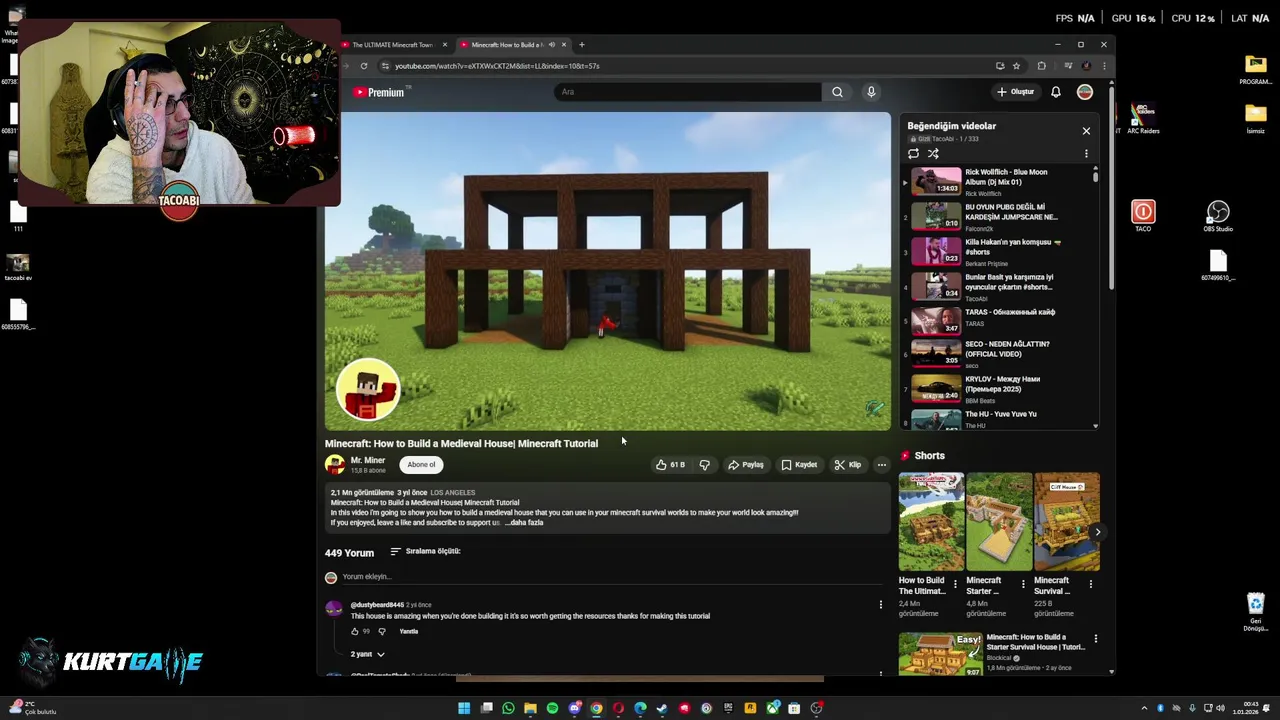
Task: Open the account avatar menu
Action: point(1085,92)
